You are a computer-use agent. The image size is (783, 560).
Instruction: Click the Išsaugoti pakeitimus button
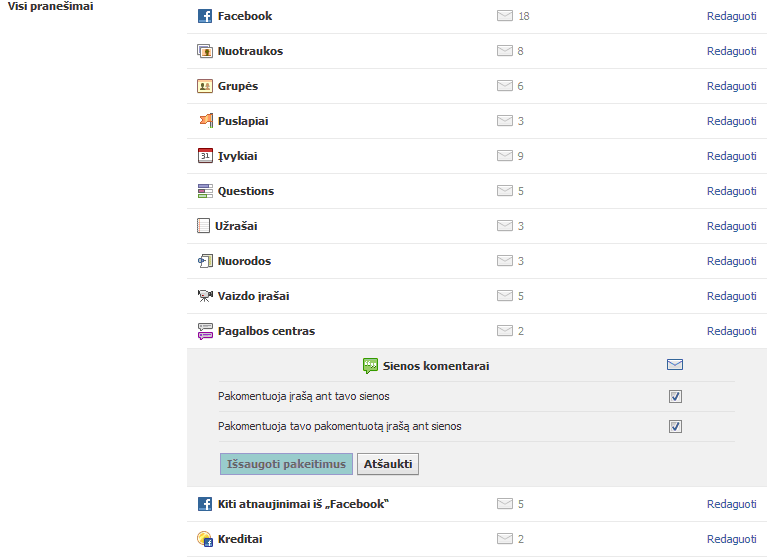[286, 464]
